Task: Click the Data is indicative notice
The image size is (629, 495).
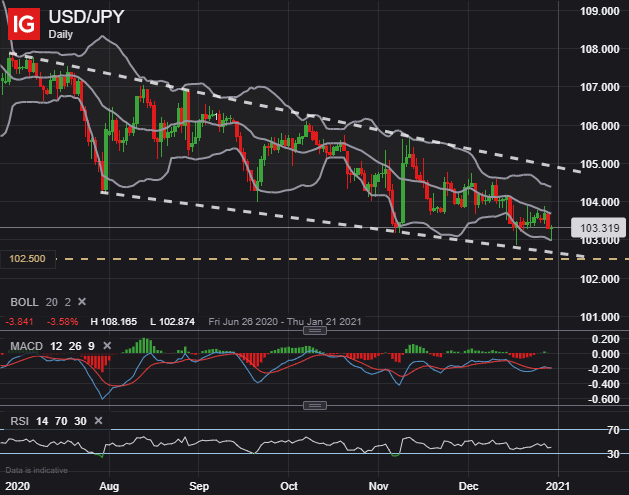Action: (37, 470)
